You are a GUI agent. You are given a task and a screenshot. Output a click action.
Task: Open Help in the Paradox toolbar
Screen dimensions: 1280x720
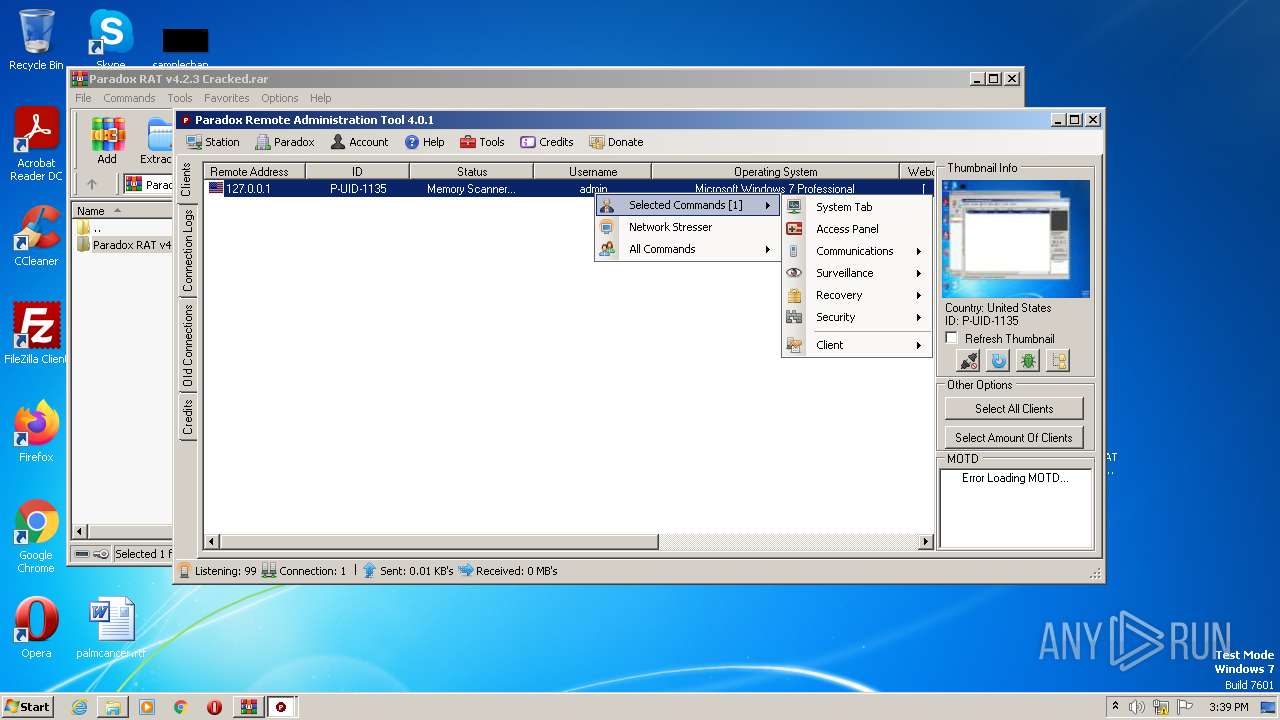(424, 142)
